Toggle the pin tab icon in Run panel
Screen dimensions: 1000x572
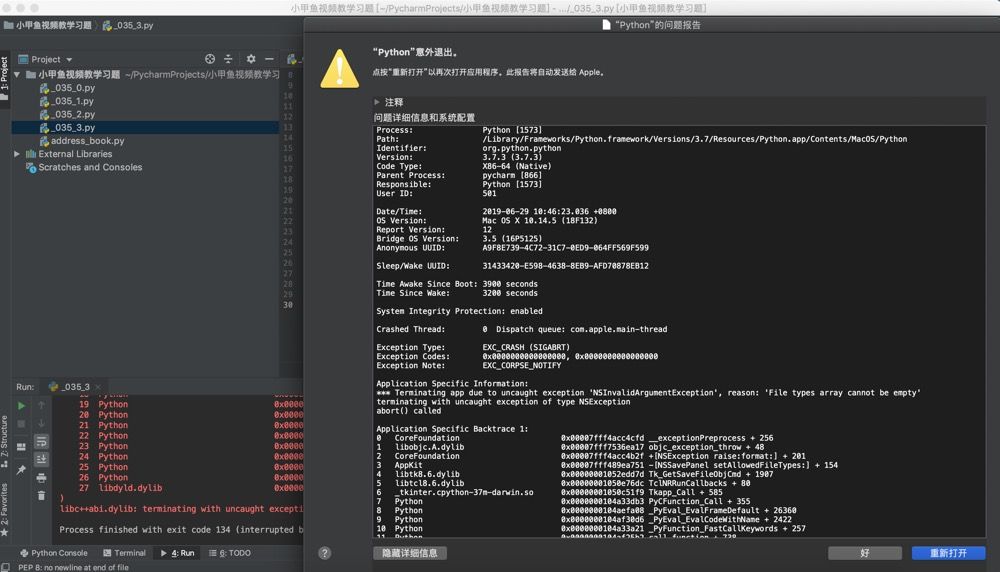[21, 470]
